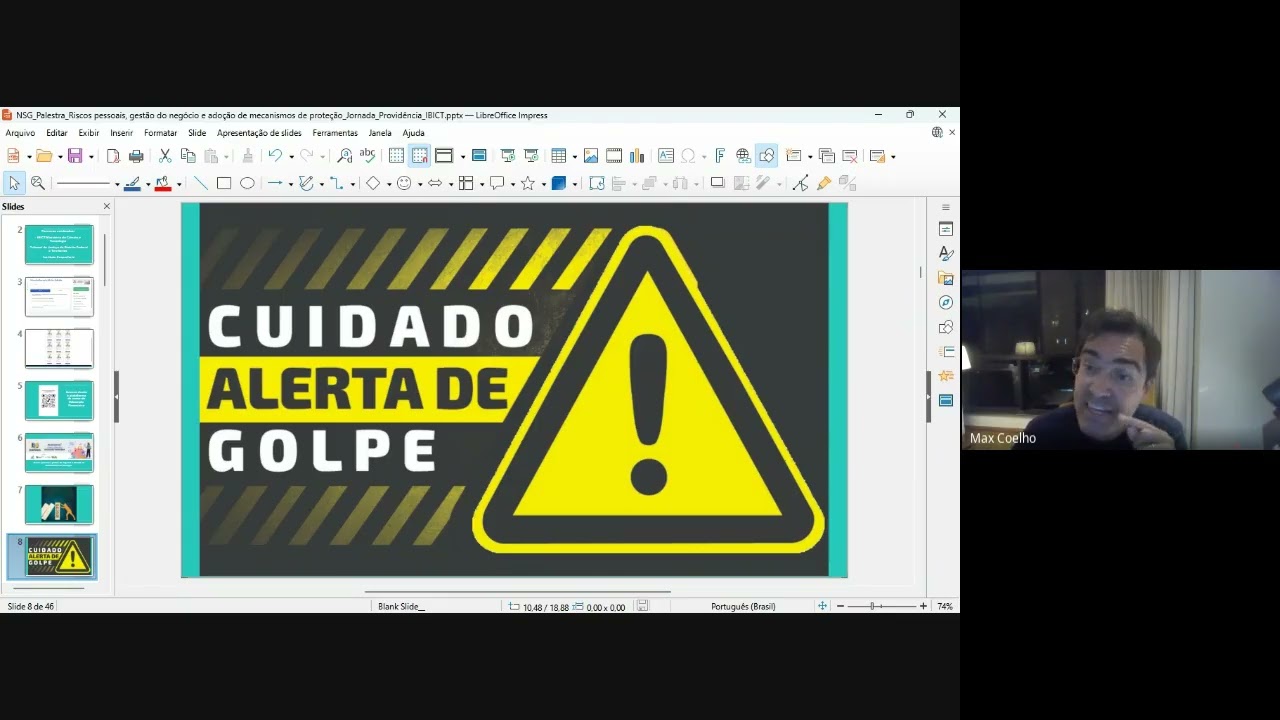The width and height of the screenshot is (1280, 720).
Task: Toggle Show Draw Functions button
Action: (x=767, y=156)
